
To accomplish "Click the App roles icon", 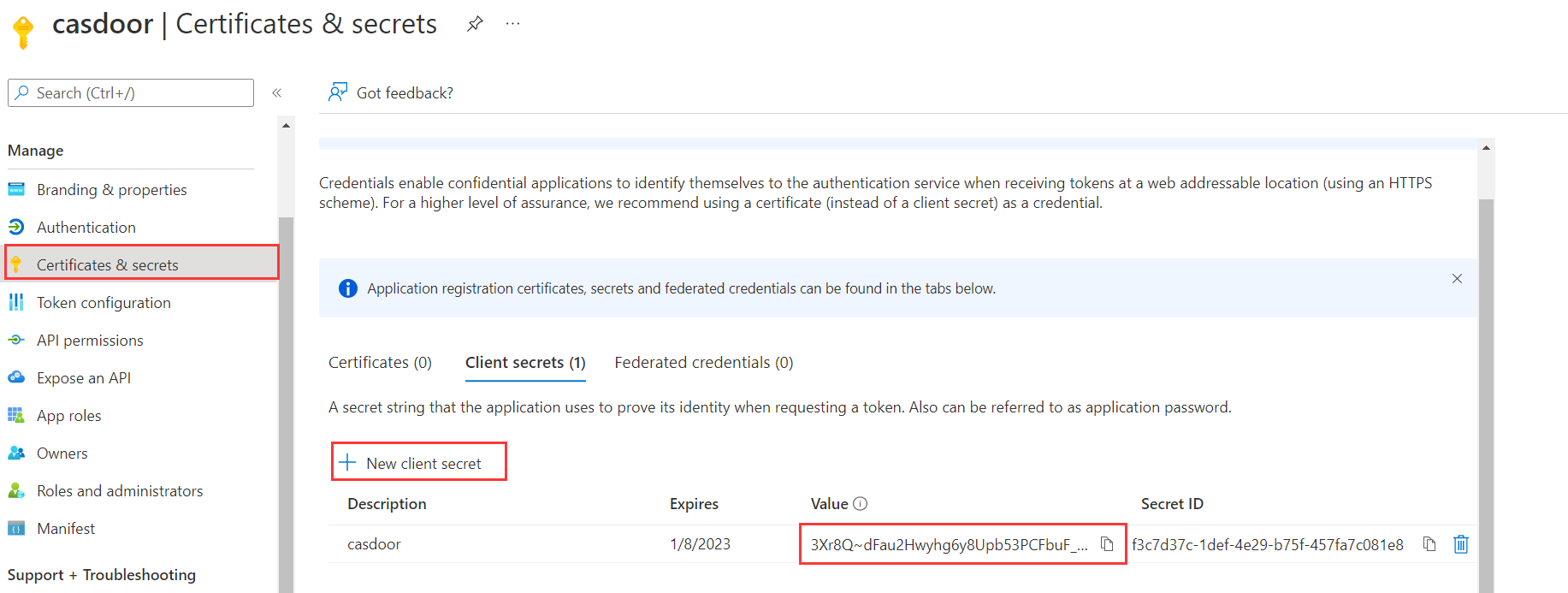I will pos(16,415).
